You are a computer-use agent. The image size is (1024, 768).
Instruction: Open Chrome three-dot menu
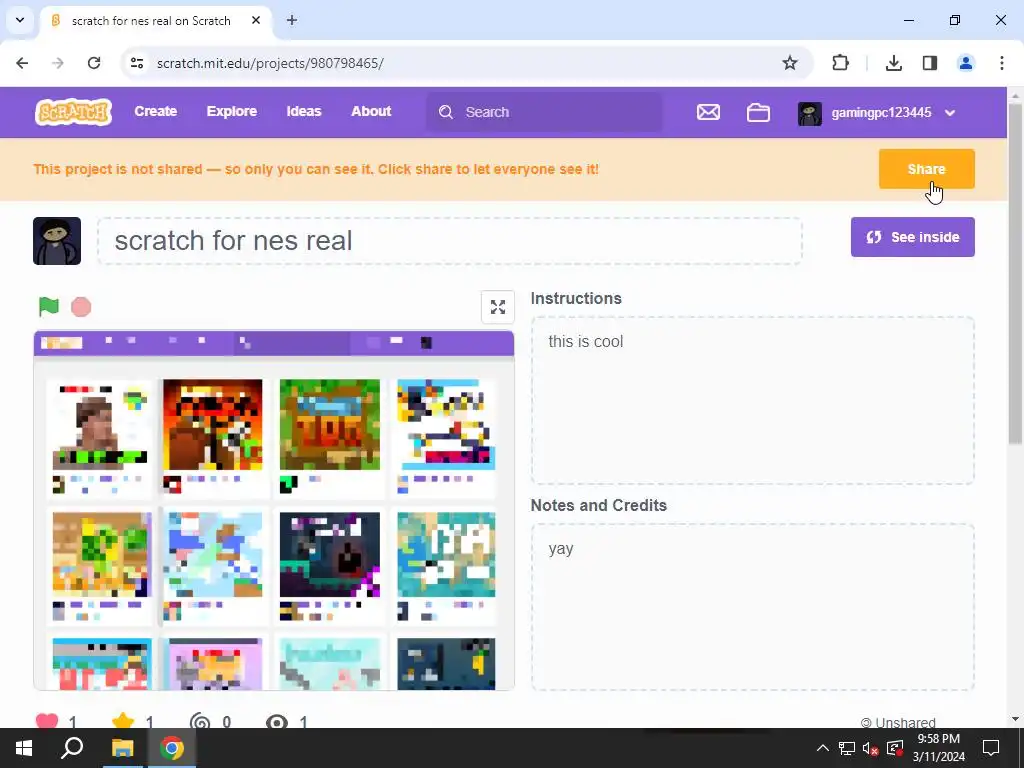click(1002, 63)
